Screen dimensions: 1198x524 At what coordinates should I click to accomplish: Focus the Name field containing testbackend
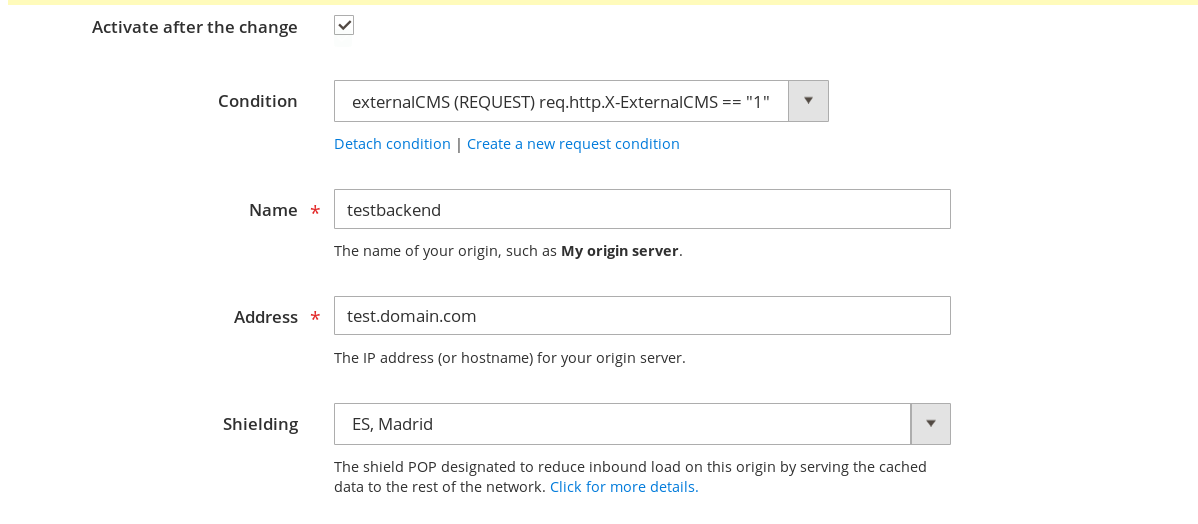pos(641,210)
